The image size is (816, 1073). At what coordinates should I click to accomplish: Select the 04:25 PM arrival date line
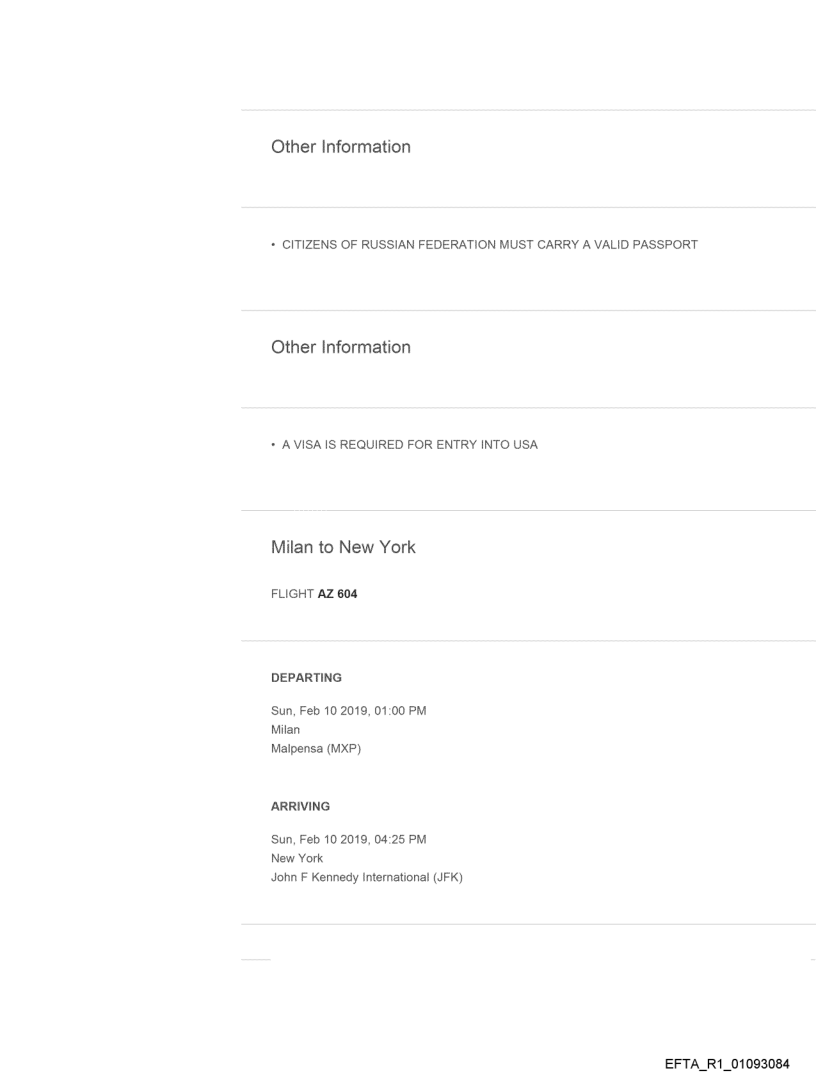(348, 839)
